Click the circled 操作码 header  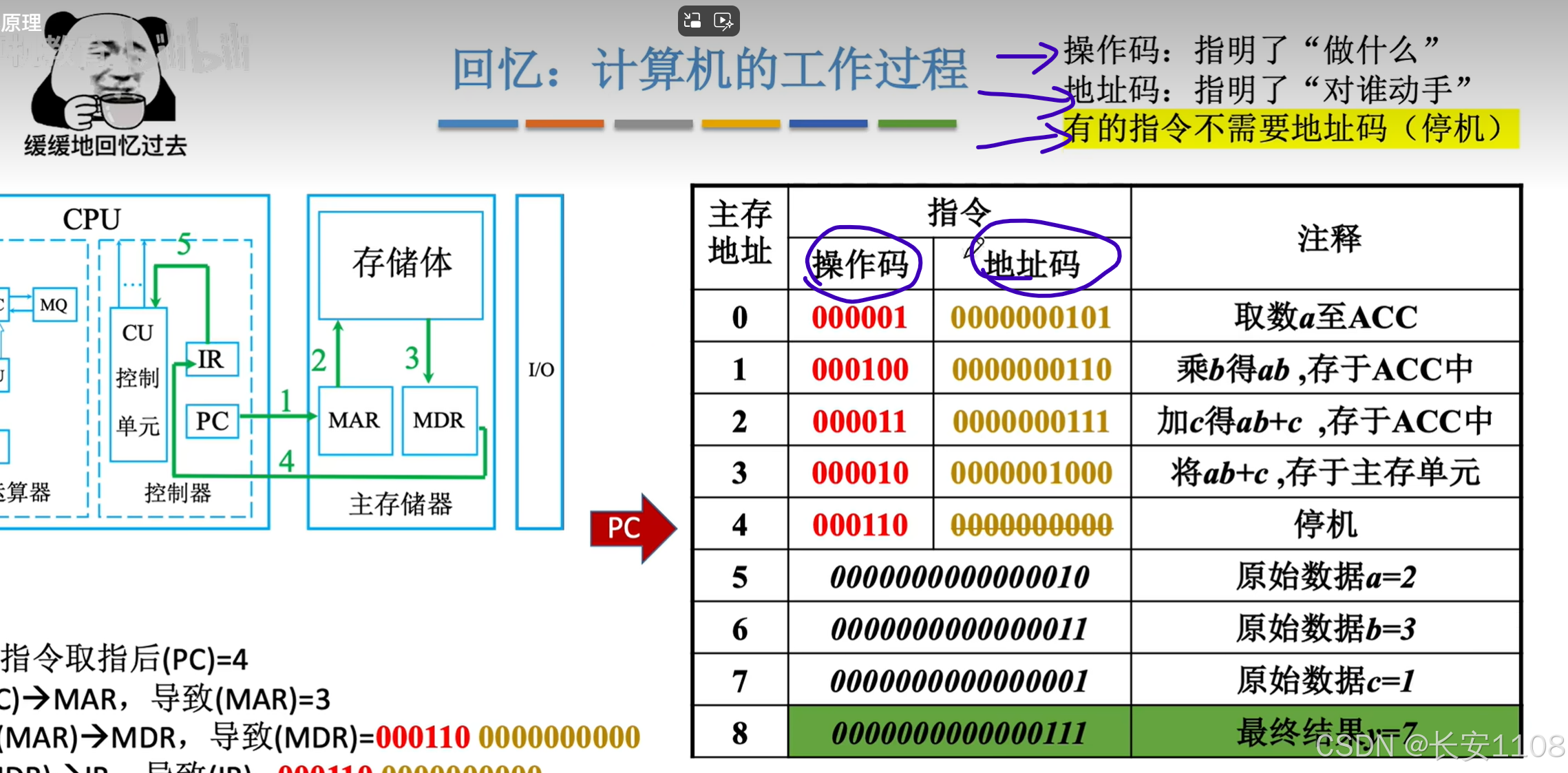point(861,264)
